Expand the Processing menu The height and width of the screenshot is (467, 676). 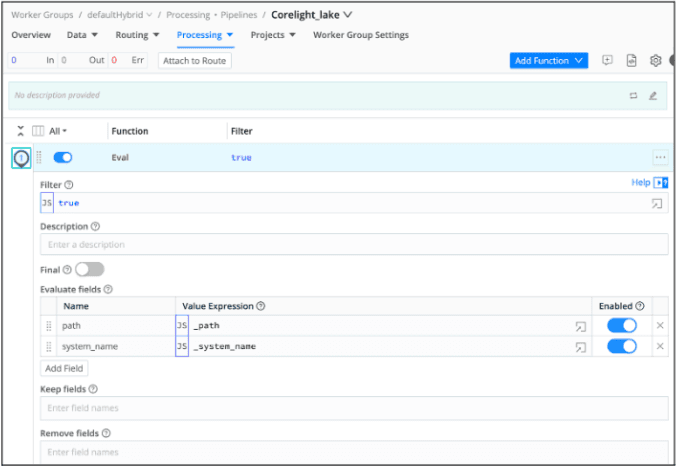205,35
